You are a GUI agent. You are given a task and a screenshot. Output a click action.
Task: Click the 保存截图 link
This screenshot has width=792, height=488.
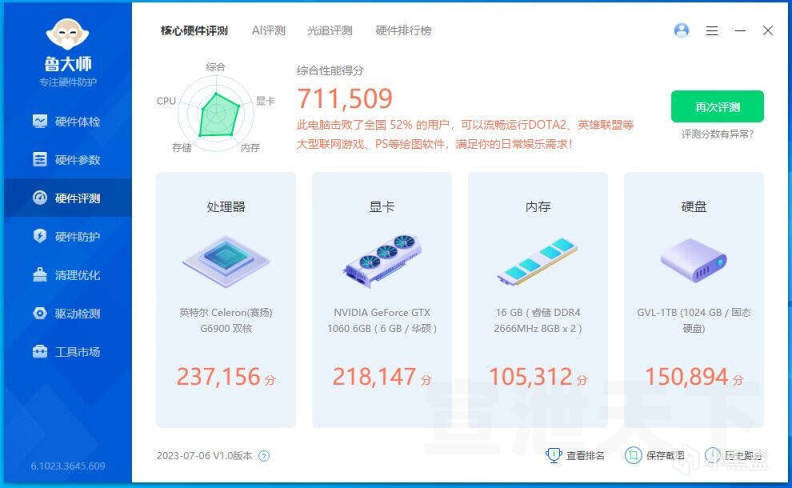(665, 456)
